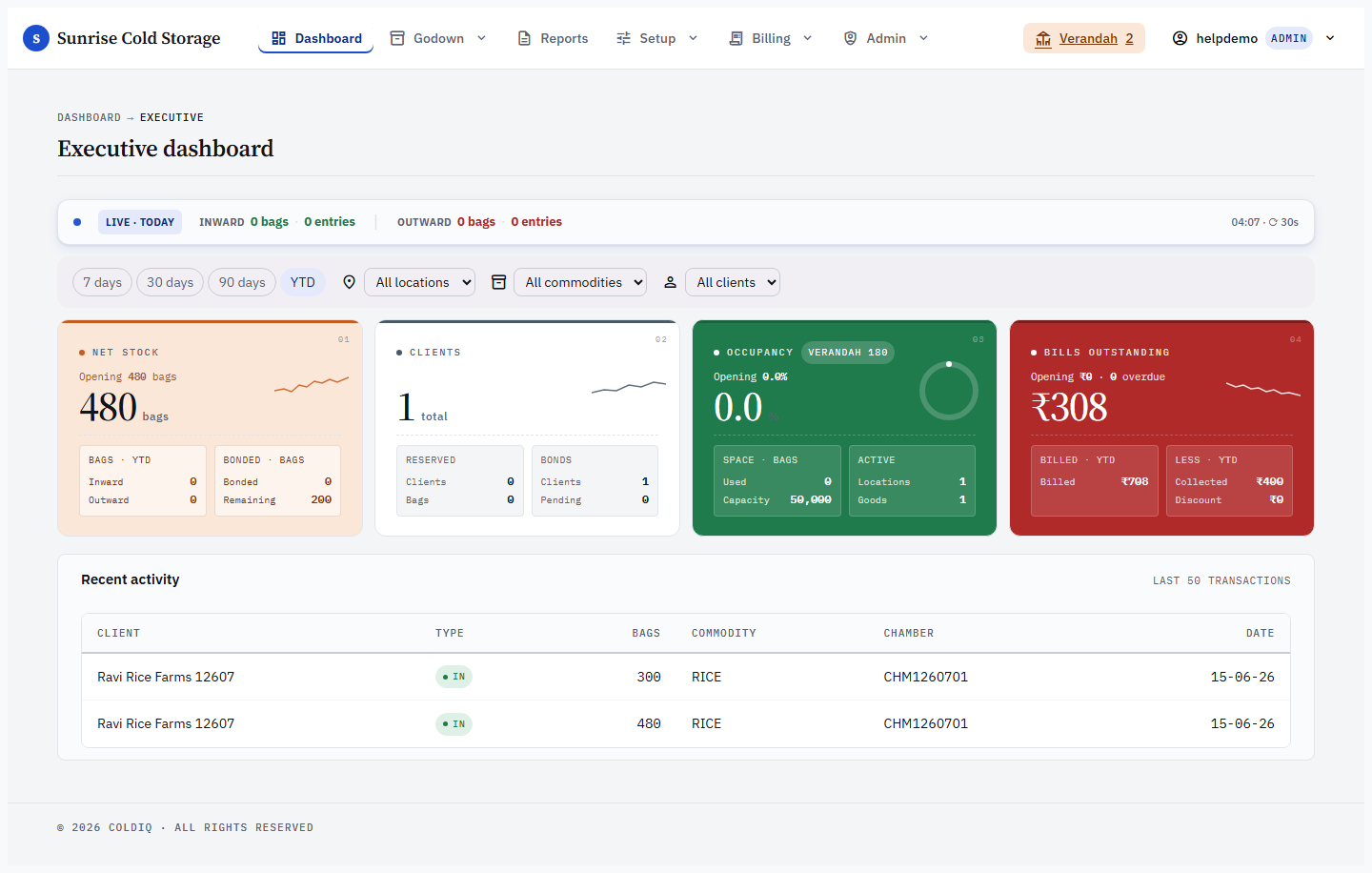The image size is (1372, 873).
Task: Click the commodity archive box icon
Action: (498, 282)
